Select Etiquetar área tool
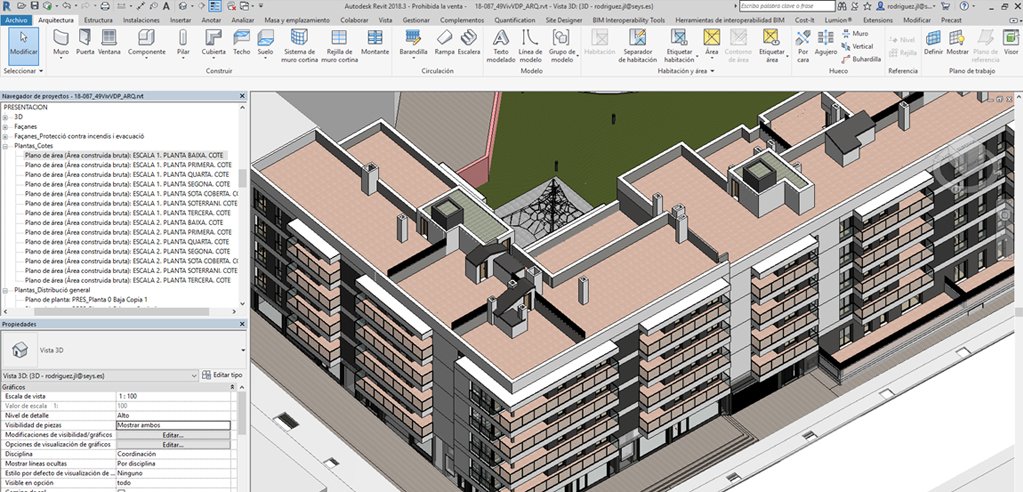Screen dimensions: 1023x492 click(x=772, y=46)
